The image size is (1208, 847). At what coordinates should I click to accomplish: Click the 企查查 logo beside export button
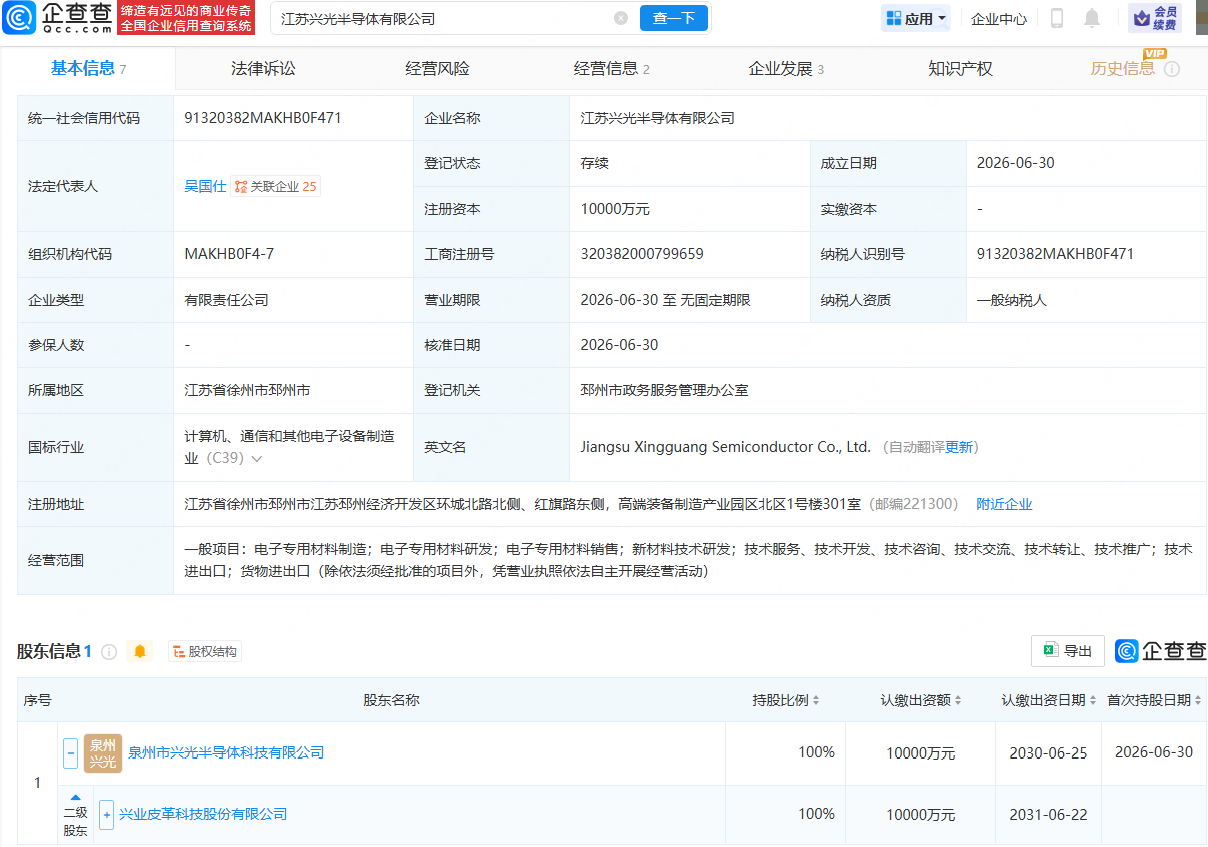1161,651
